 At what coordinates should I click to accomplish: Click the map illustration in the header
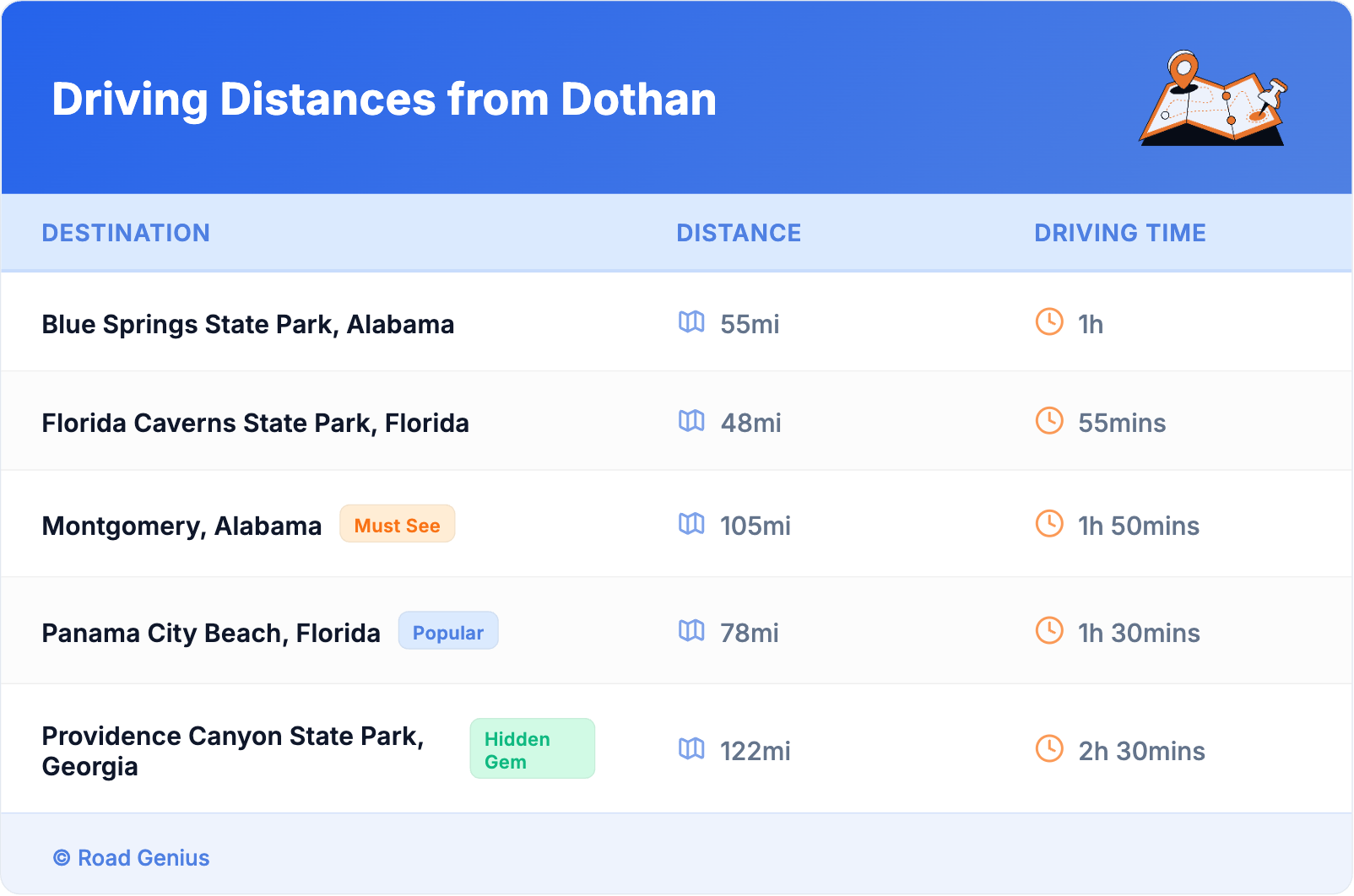[1213, 100]
